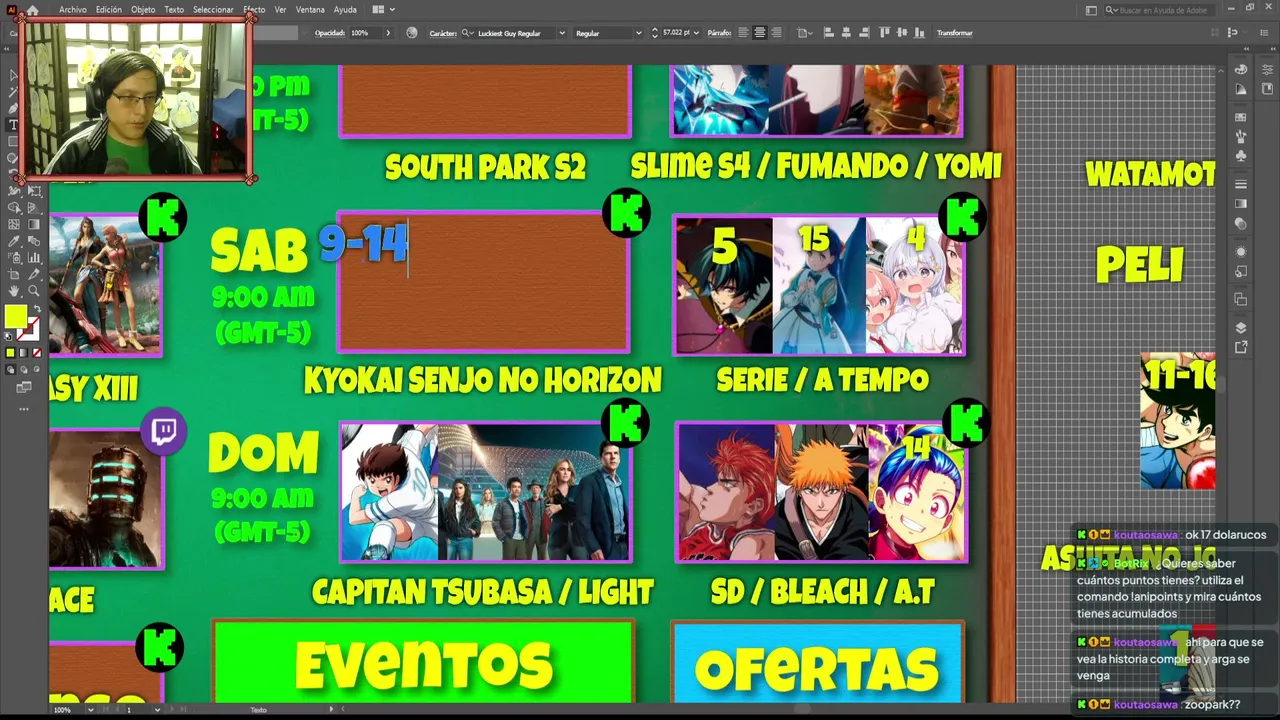Select the Shape Builder tool
Image resolution: width=1280 pixels, height=720 pixels.
click(x=14, y=208)
